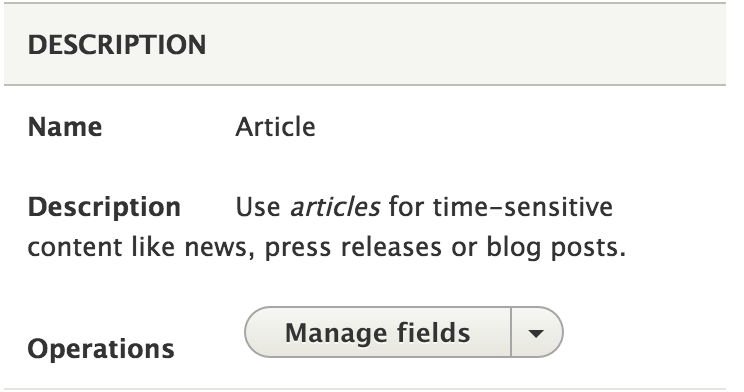Click the Article content type name

[275, 127]
